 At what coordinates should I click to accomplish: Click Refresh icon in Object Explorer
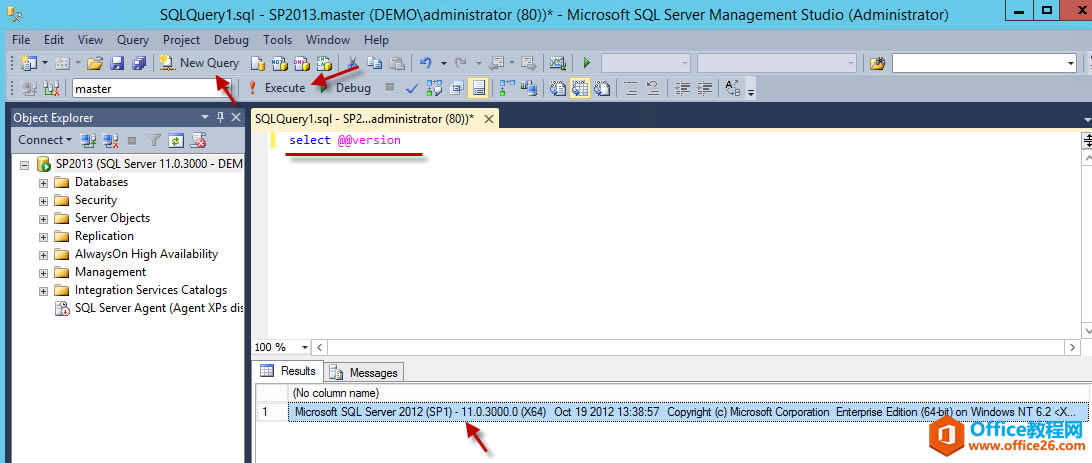pos(176,140)
